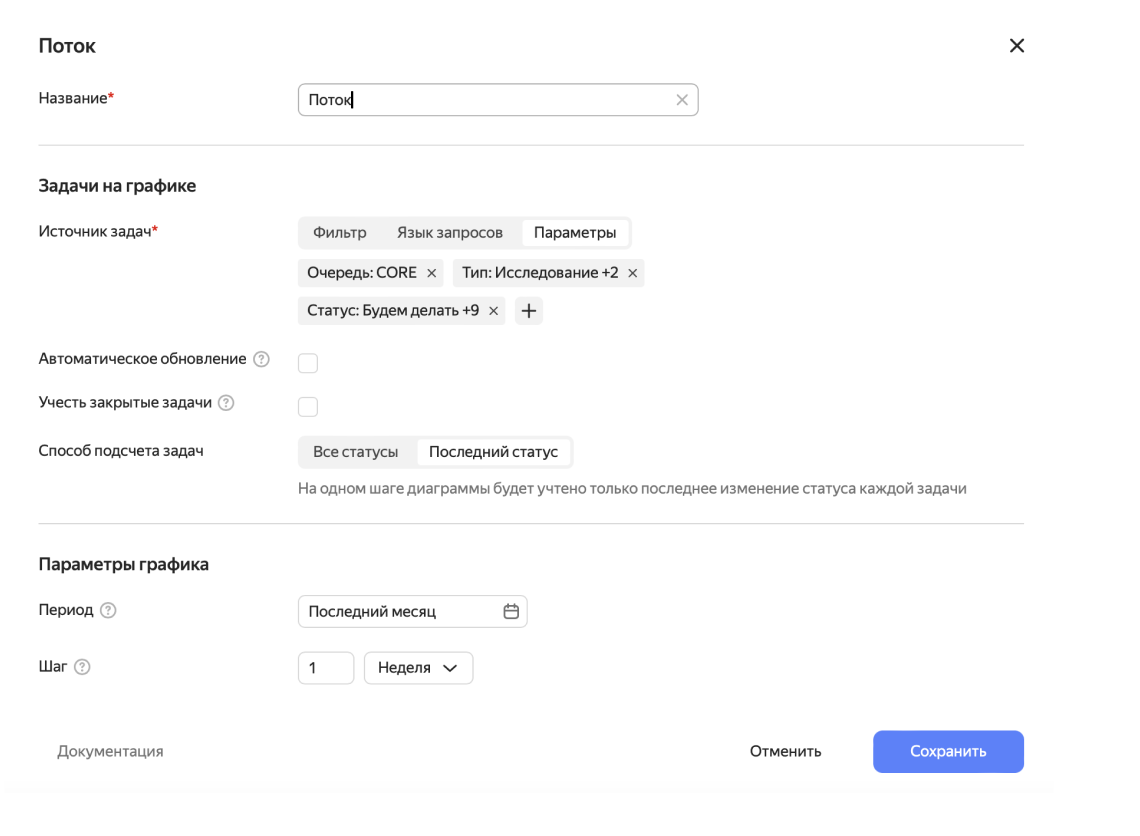Remove the Тип: Исследование +2 filter chip
1140x836 pixels.
tap(632, 272)
